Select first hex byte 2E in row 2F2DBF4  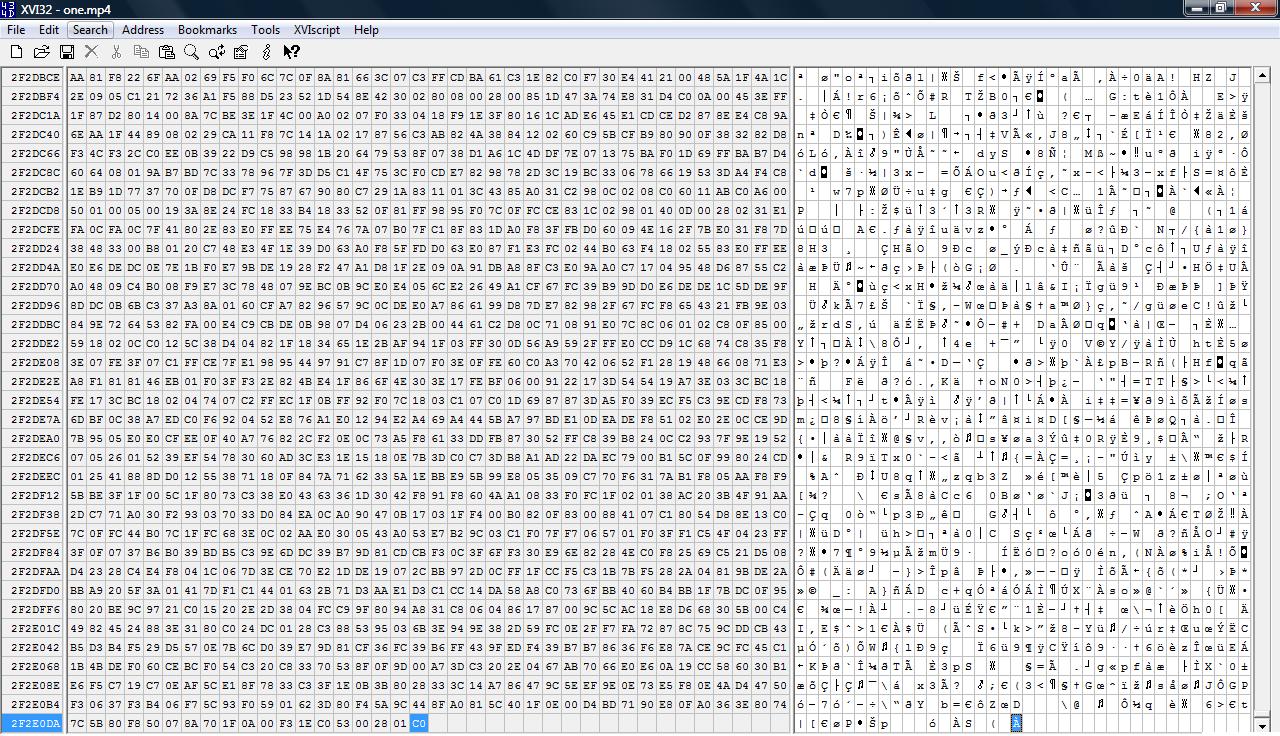pyautogui.click(x=77, y=96)
